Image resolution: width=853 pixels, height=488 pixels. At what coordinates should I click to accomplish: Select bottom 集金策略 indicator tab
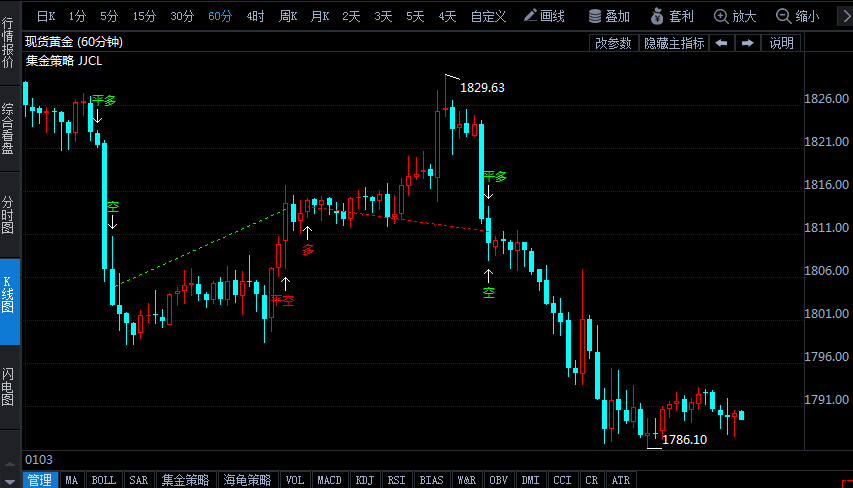186,480
